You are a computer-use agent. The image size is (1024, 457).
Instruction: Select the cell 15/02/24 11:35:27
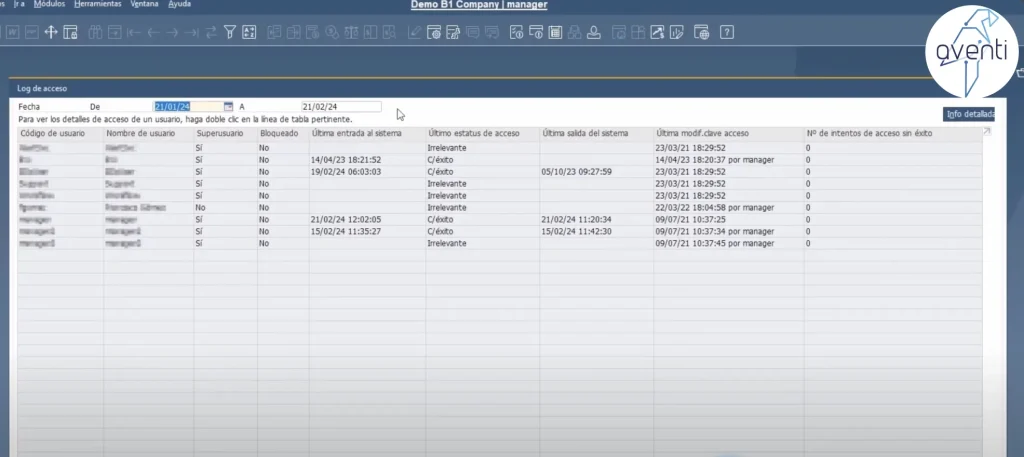point(368,231)
